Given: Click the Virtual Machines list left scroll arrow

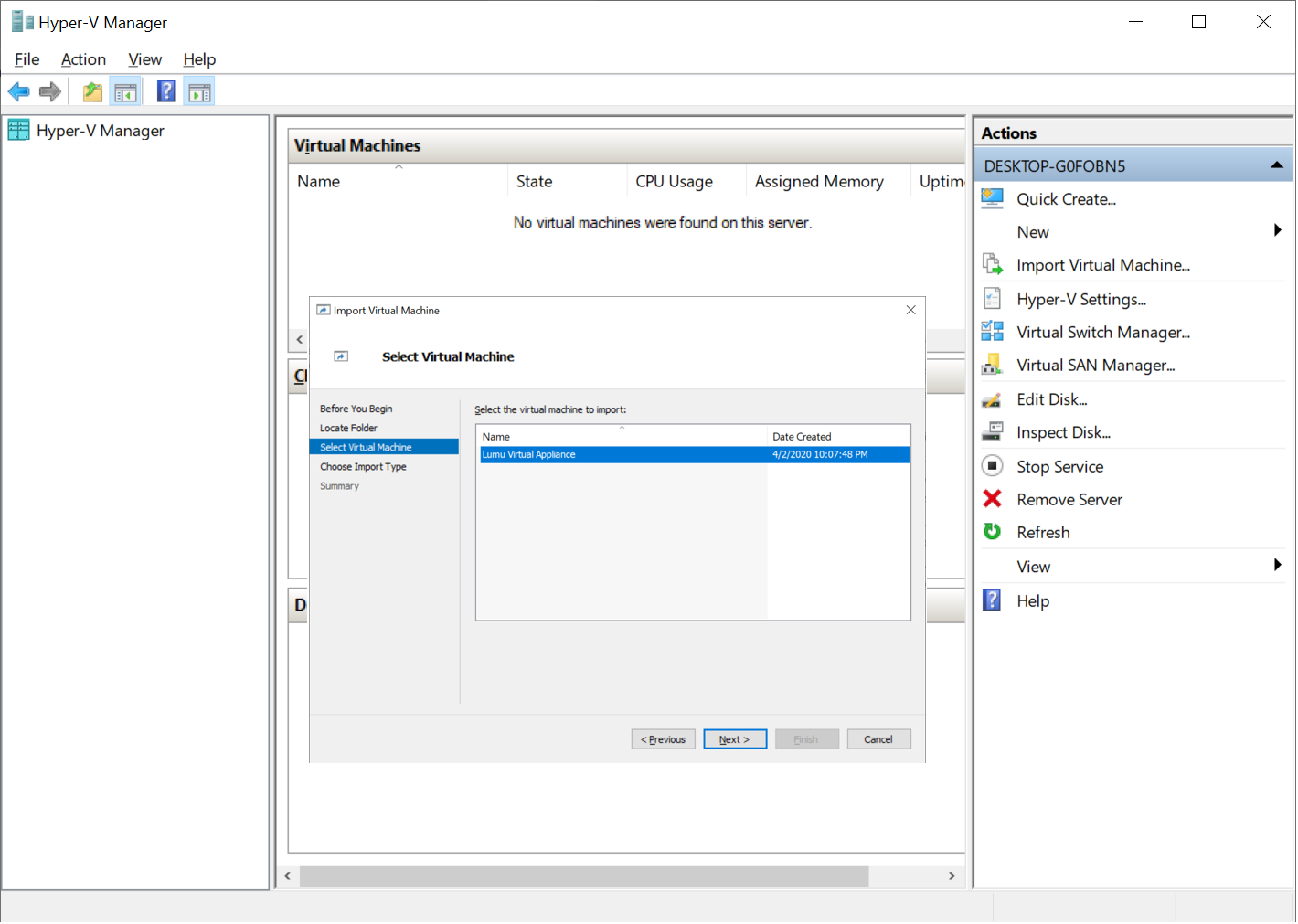Looking at the screenshot, I should tap(299, 339).
